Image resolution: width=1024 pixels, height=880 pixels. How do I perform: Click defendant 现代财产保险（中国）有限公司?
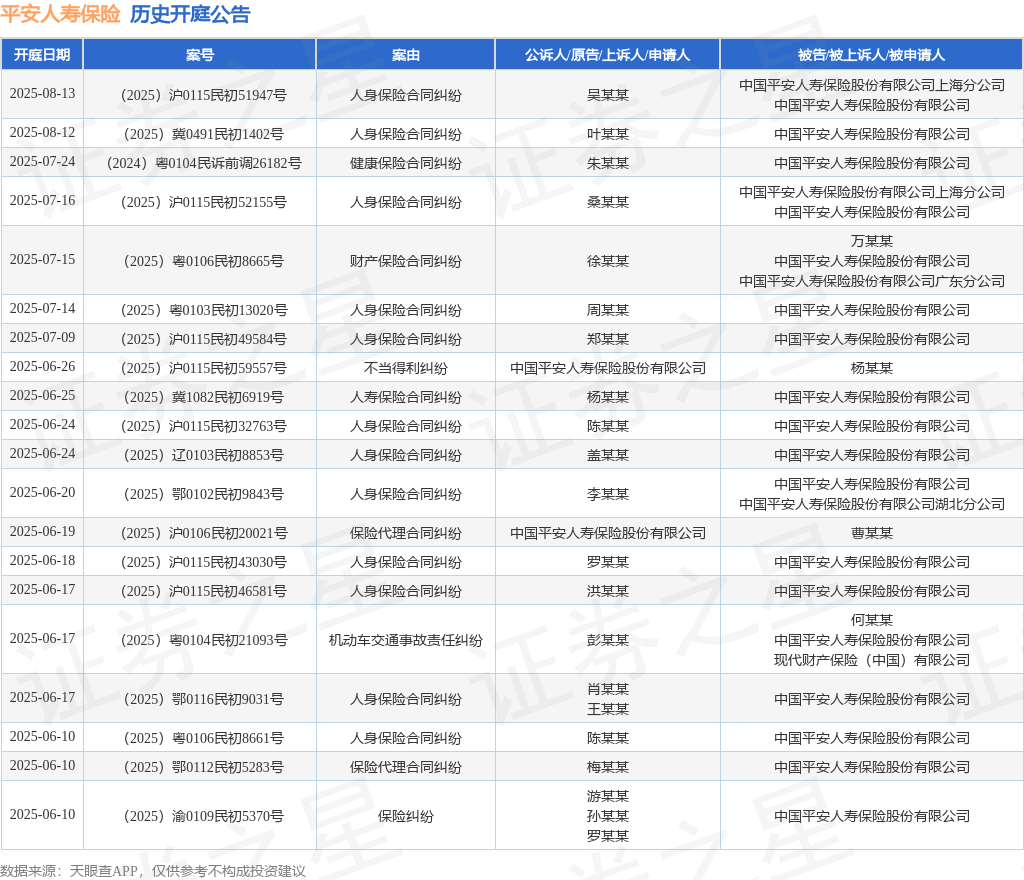click(x=871, y=661)
